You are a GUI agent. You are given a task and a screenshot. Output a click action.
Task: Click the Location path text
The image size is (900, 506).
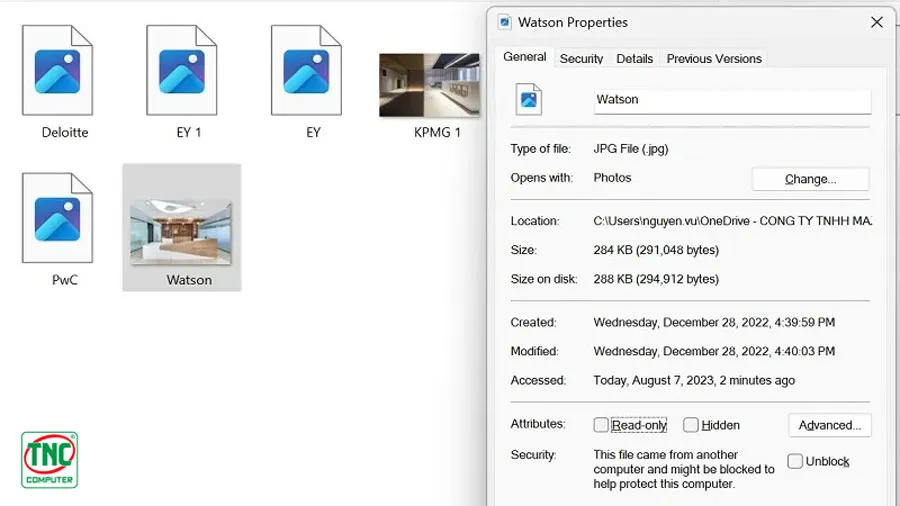[x=732, y=221]
